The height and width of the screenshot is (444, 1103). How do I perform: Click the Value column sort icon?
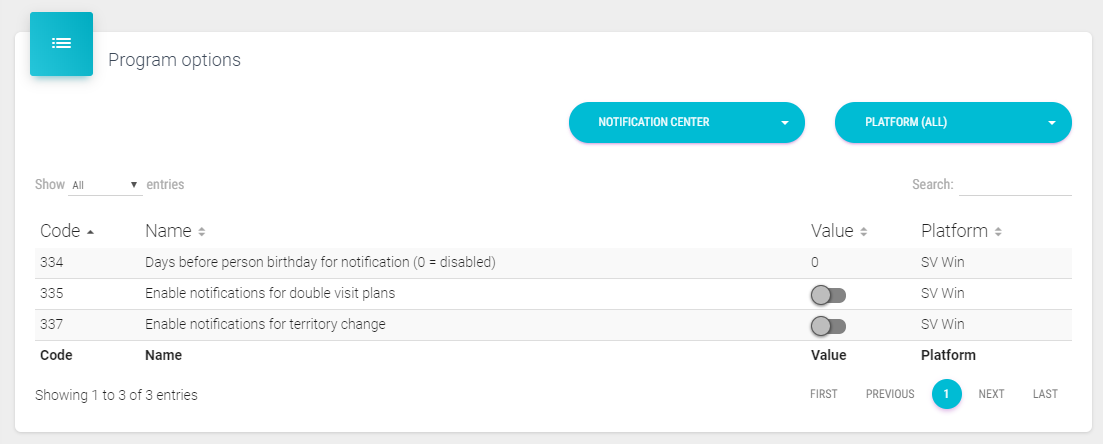(864, 232)
